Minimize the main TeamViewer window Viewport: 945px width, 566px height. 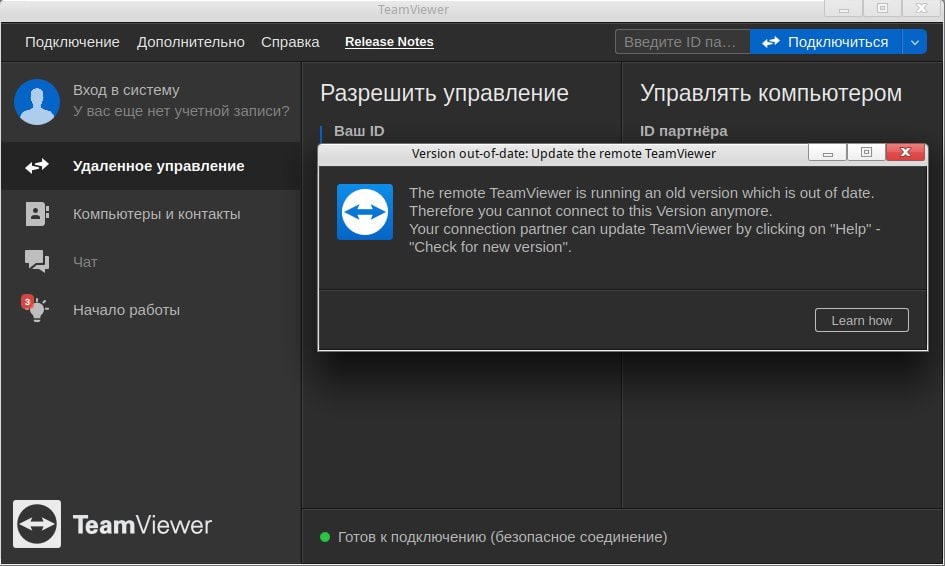843,8
